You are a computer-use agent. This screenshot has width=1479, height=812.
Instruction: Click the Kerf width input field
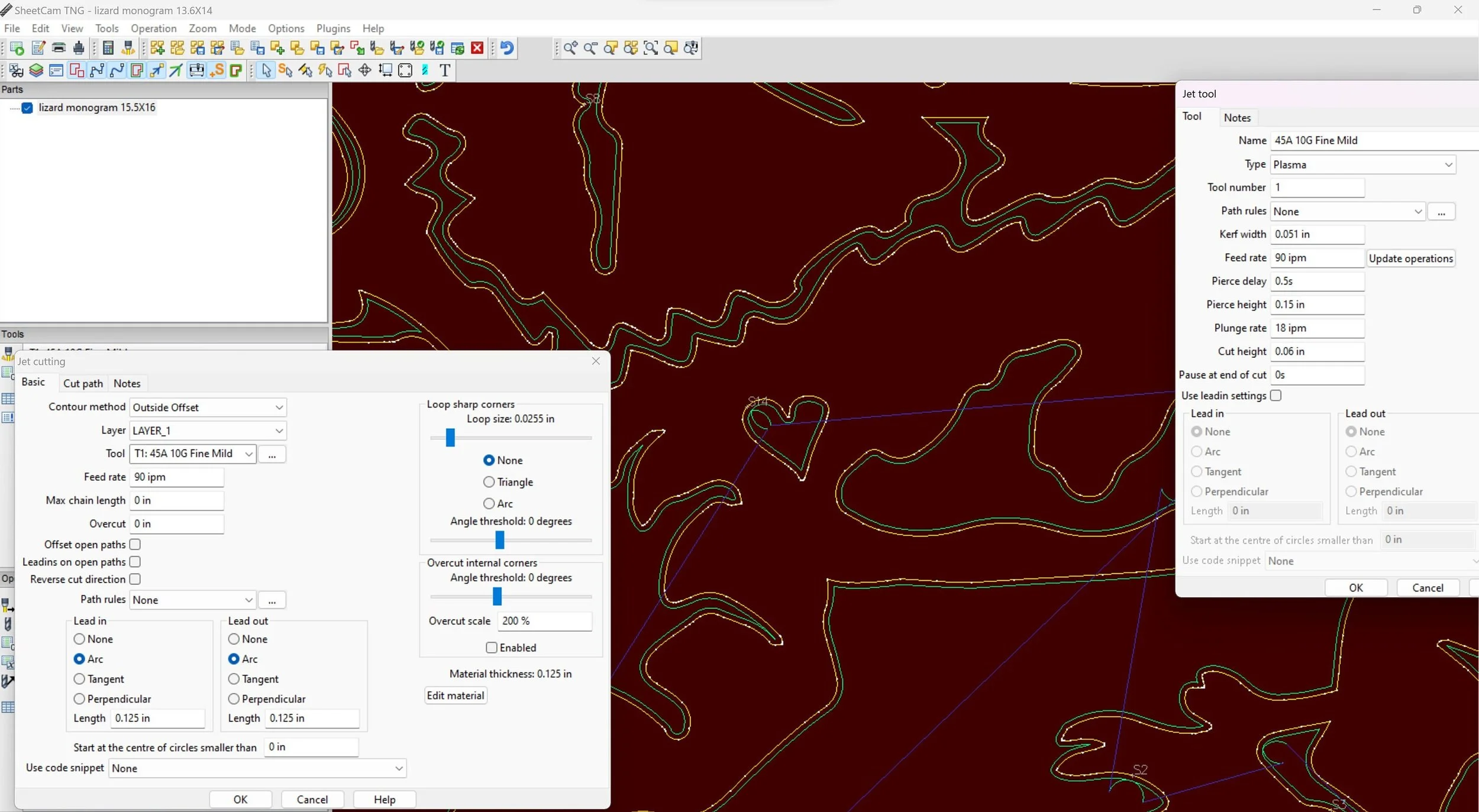click(x=1317, y=234)
